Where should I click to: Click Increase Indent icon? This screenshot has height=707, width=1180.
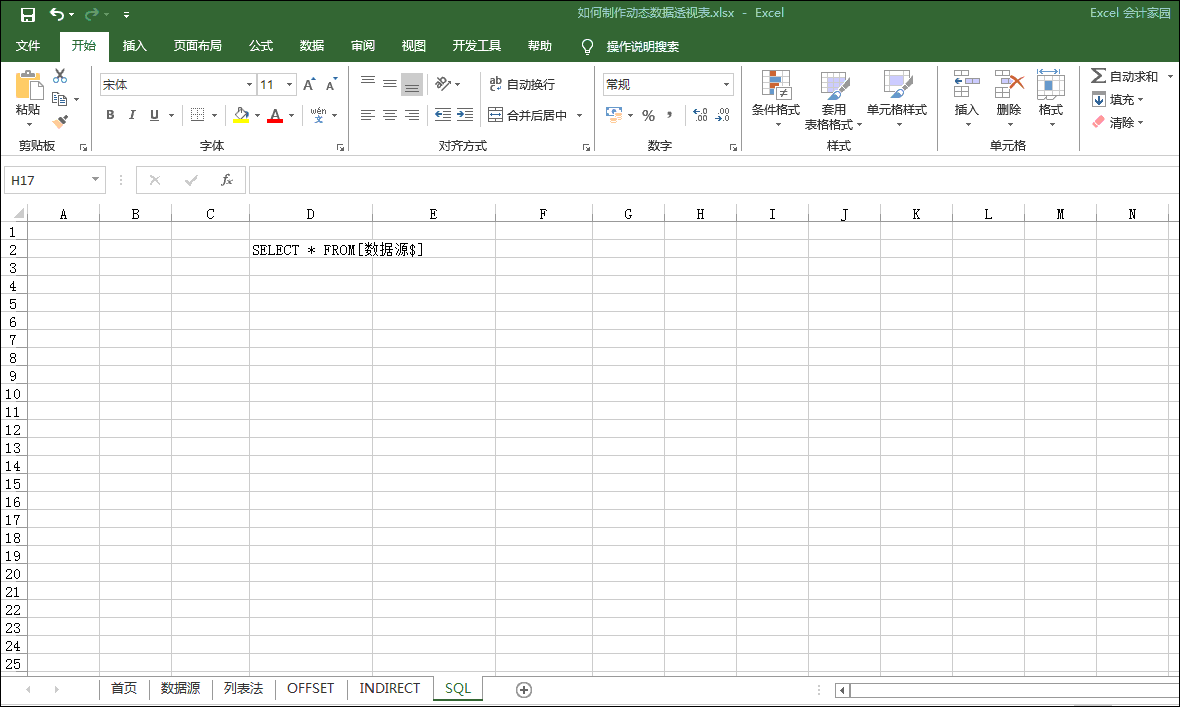pos(464,116)
